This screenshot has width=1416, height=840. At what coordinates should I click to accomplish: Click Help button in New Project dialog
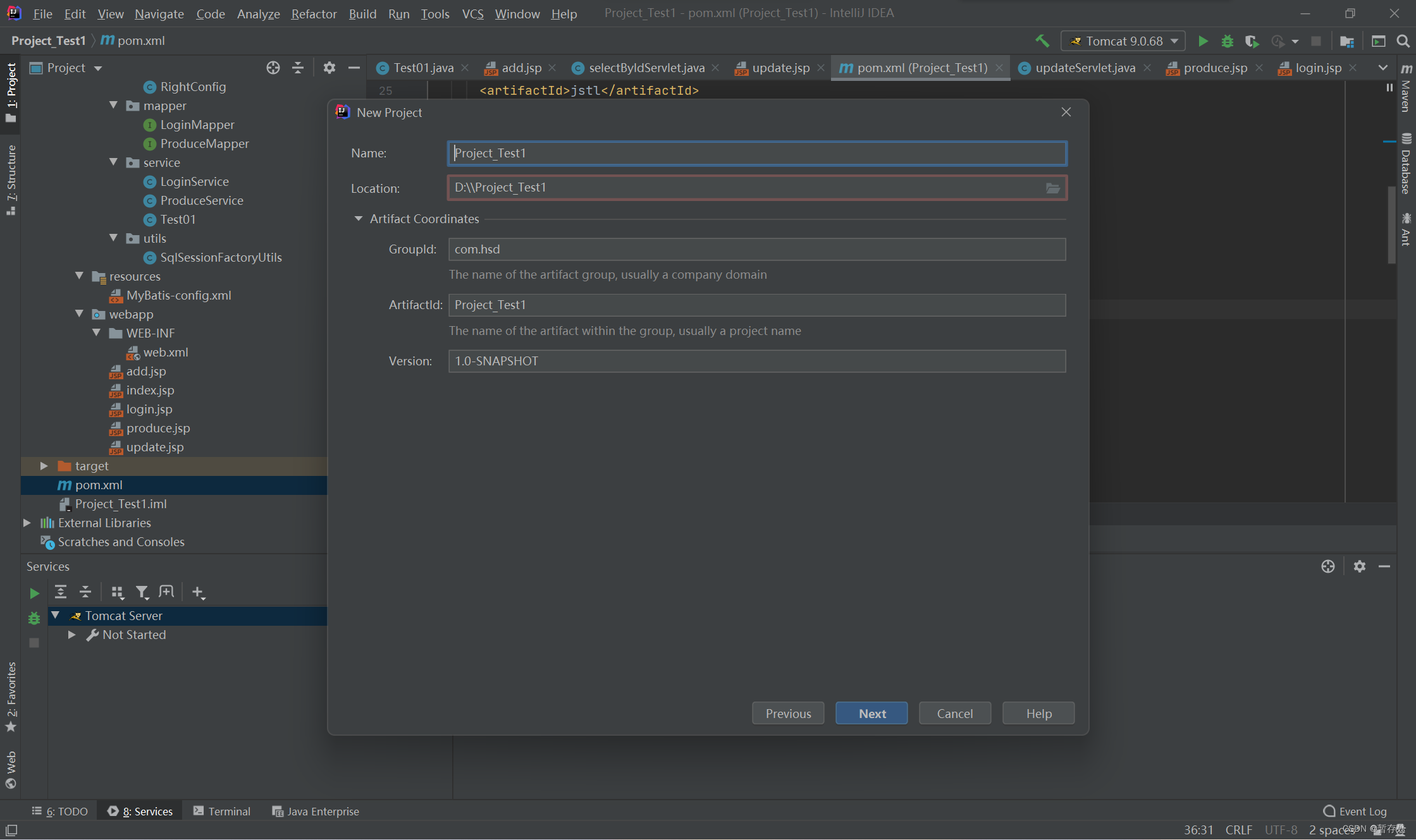click(1038, 713)
